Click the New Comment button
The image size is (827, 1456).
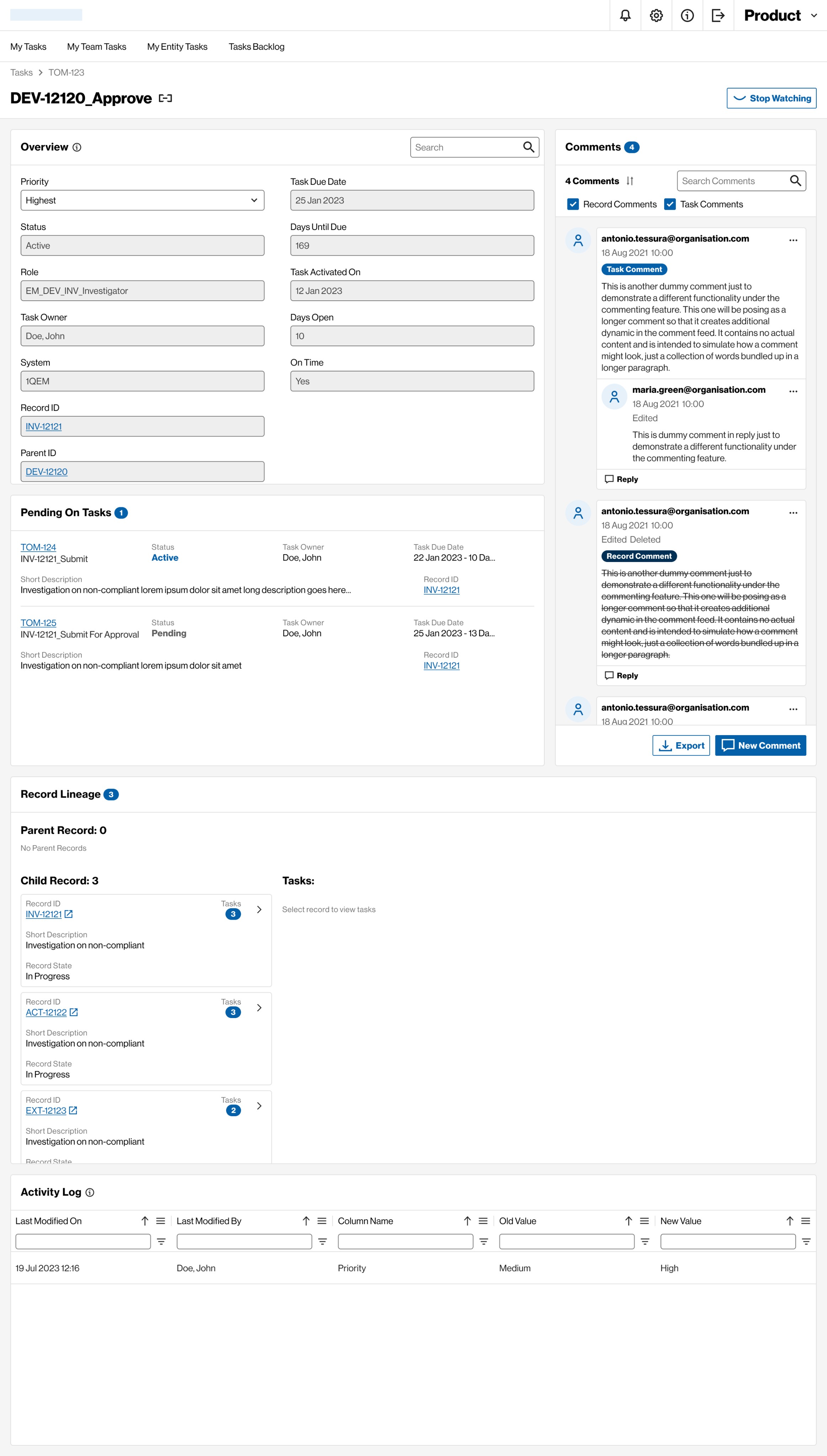pyautogui.click(x=761, y=746)
